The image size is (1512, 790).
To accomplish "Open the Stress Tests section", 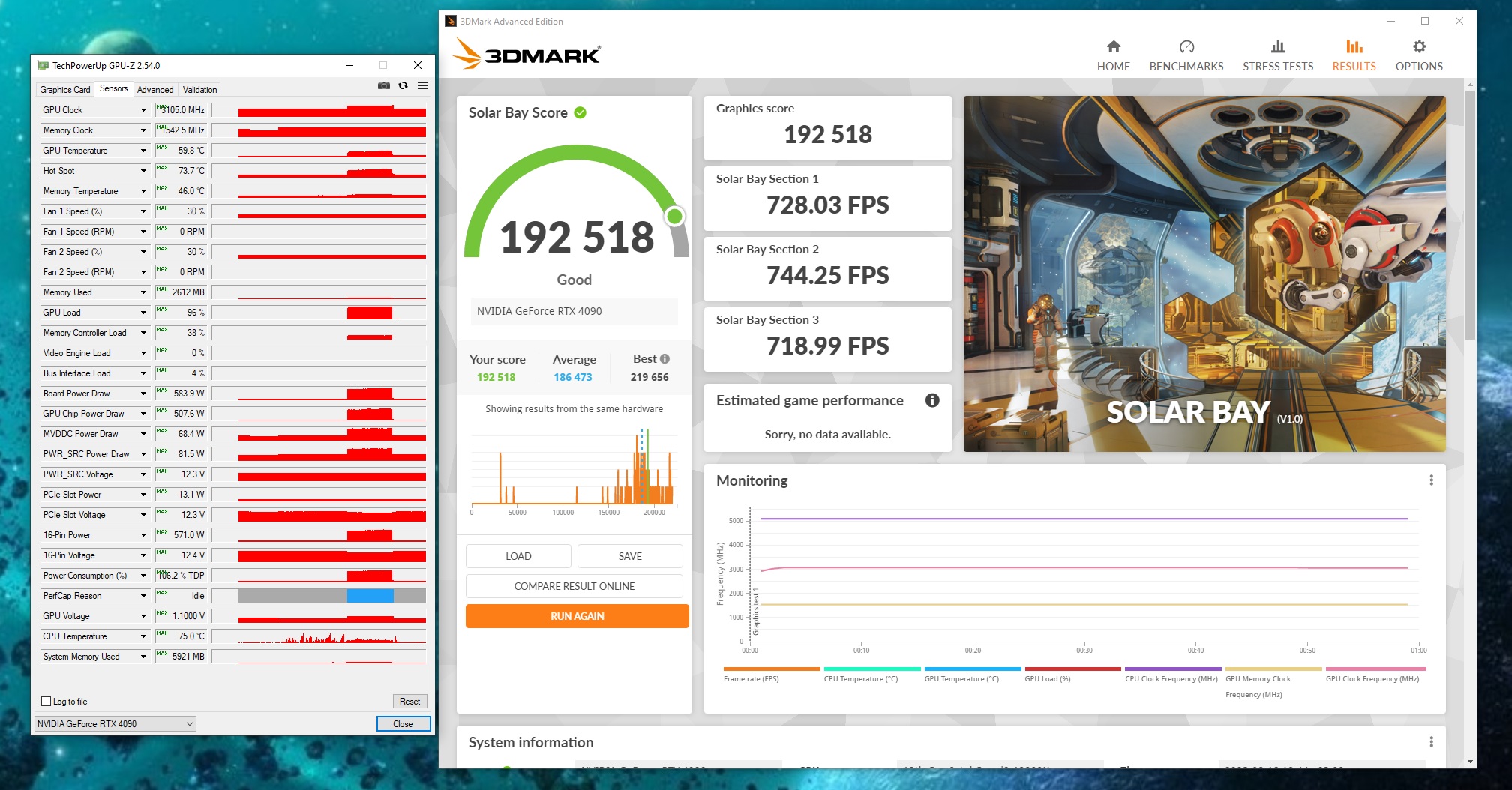I will click(x=1278, y=56).
